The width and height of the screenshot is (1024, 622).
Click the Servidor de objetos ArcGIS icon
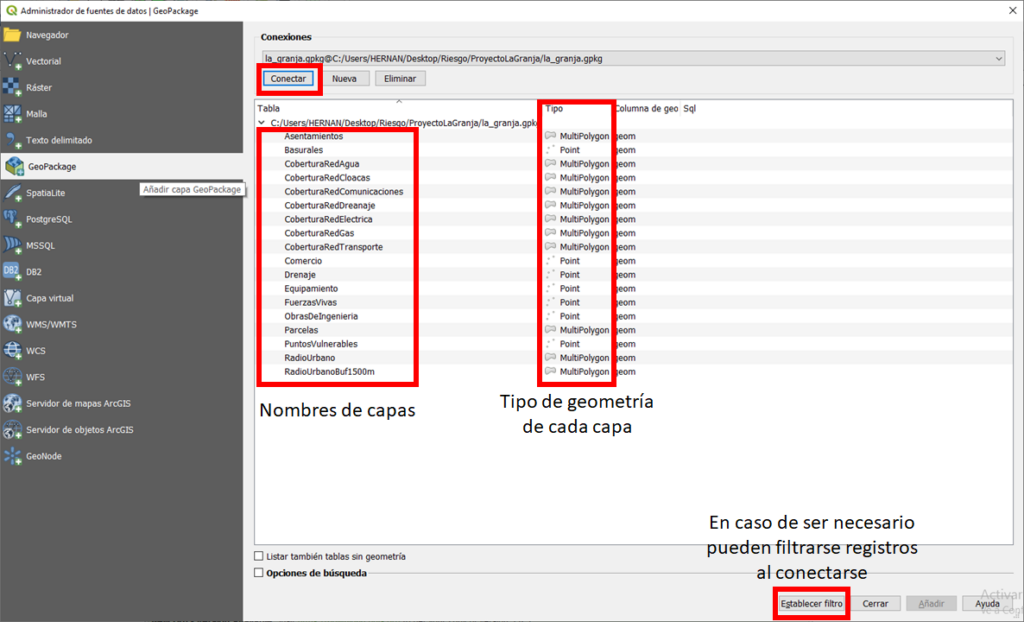(12, 429)
